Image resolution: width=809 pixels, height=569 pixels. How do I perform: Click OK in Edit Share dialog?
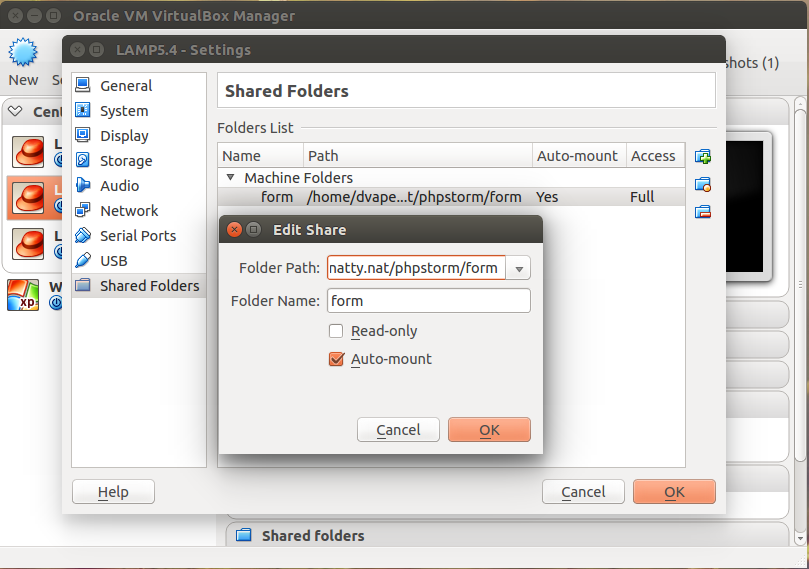pyautogui.click(x=489, y=430)
